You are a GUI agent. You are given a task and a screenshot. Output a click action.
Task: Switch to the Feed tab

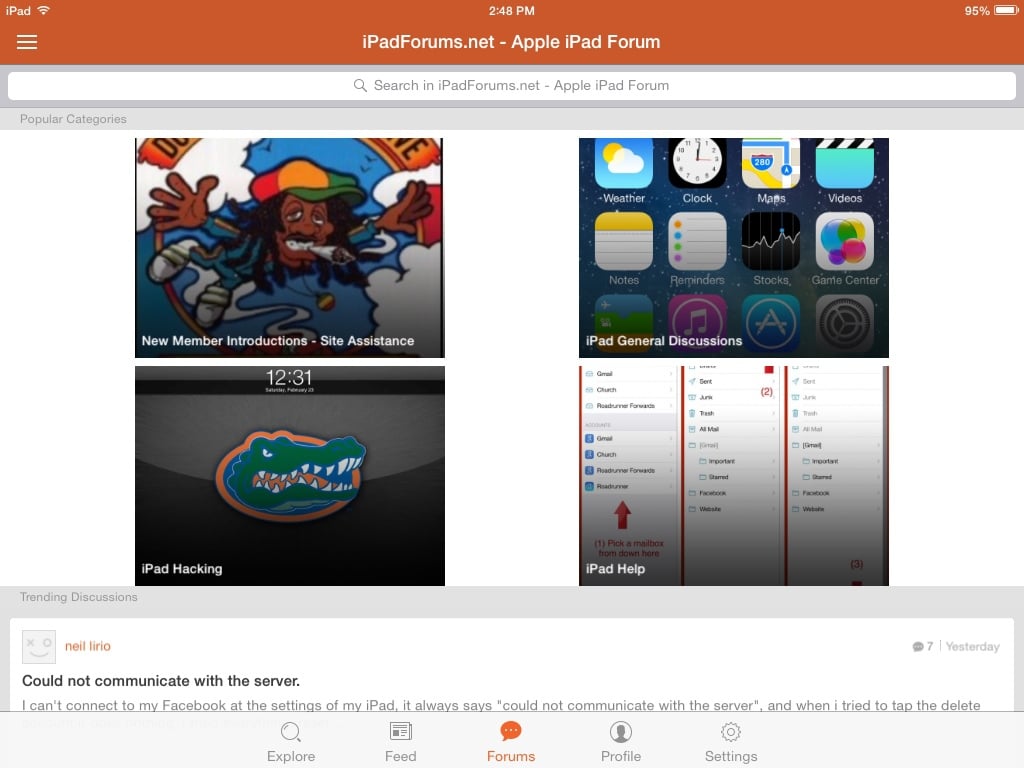pos(400,742)
